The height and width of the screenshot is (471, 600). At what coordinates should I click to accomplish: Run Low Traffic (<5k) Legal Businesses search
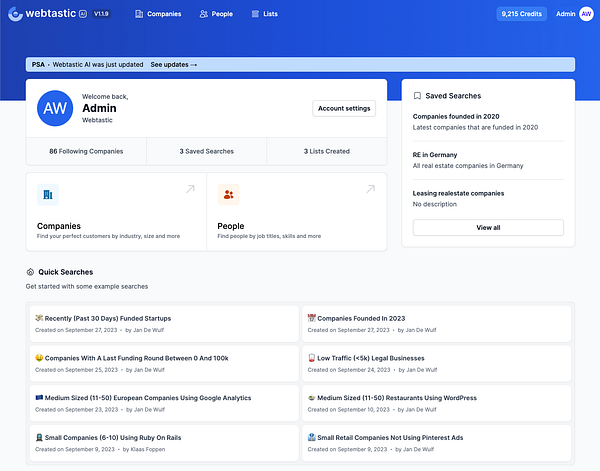[437, 363]
